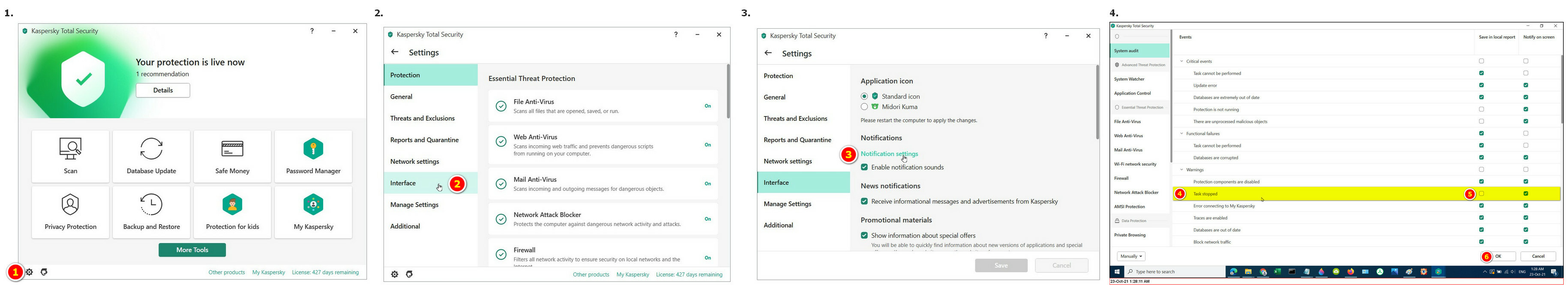Screen dimensions: 1568x289
Task: Collapse the Critical events group
Action: [x=1182, y=61]
